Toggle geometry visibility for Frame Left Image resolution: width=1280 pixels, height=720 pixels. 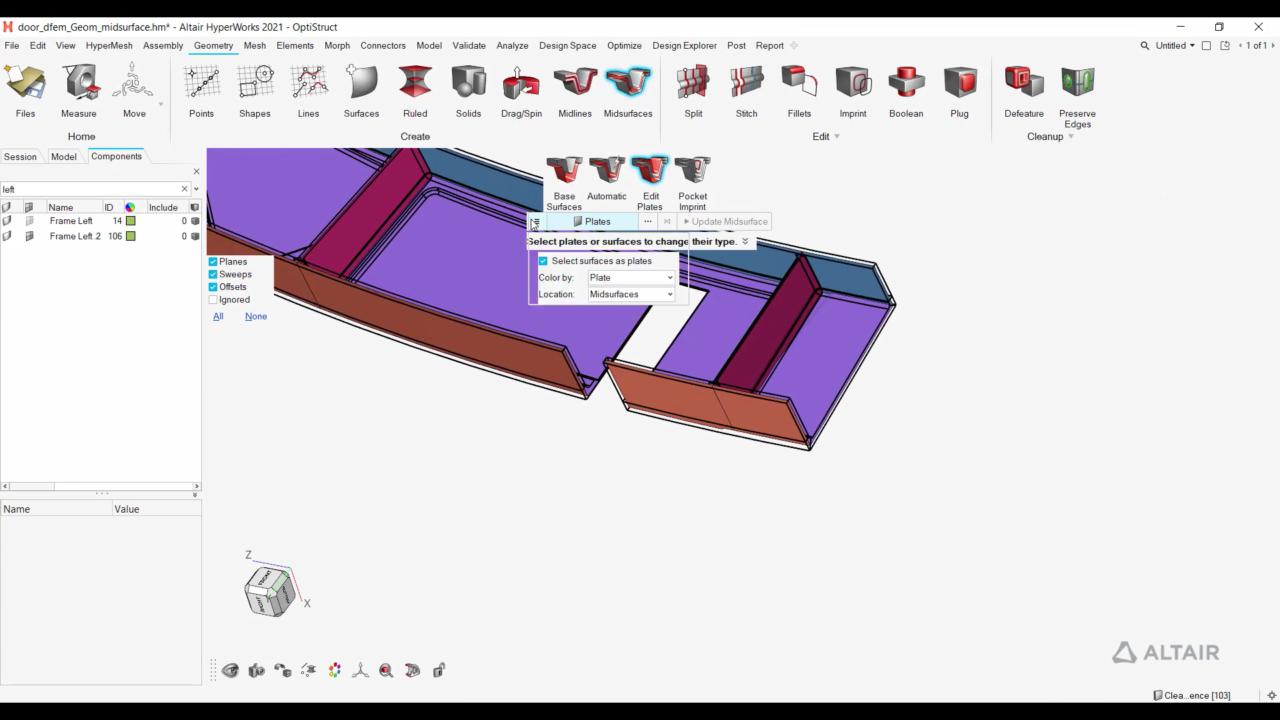click(7, 221)
